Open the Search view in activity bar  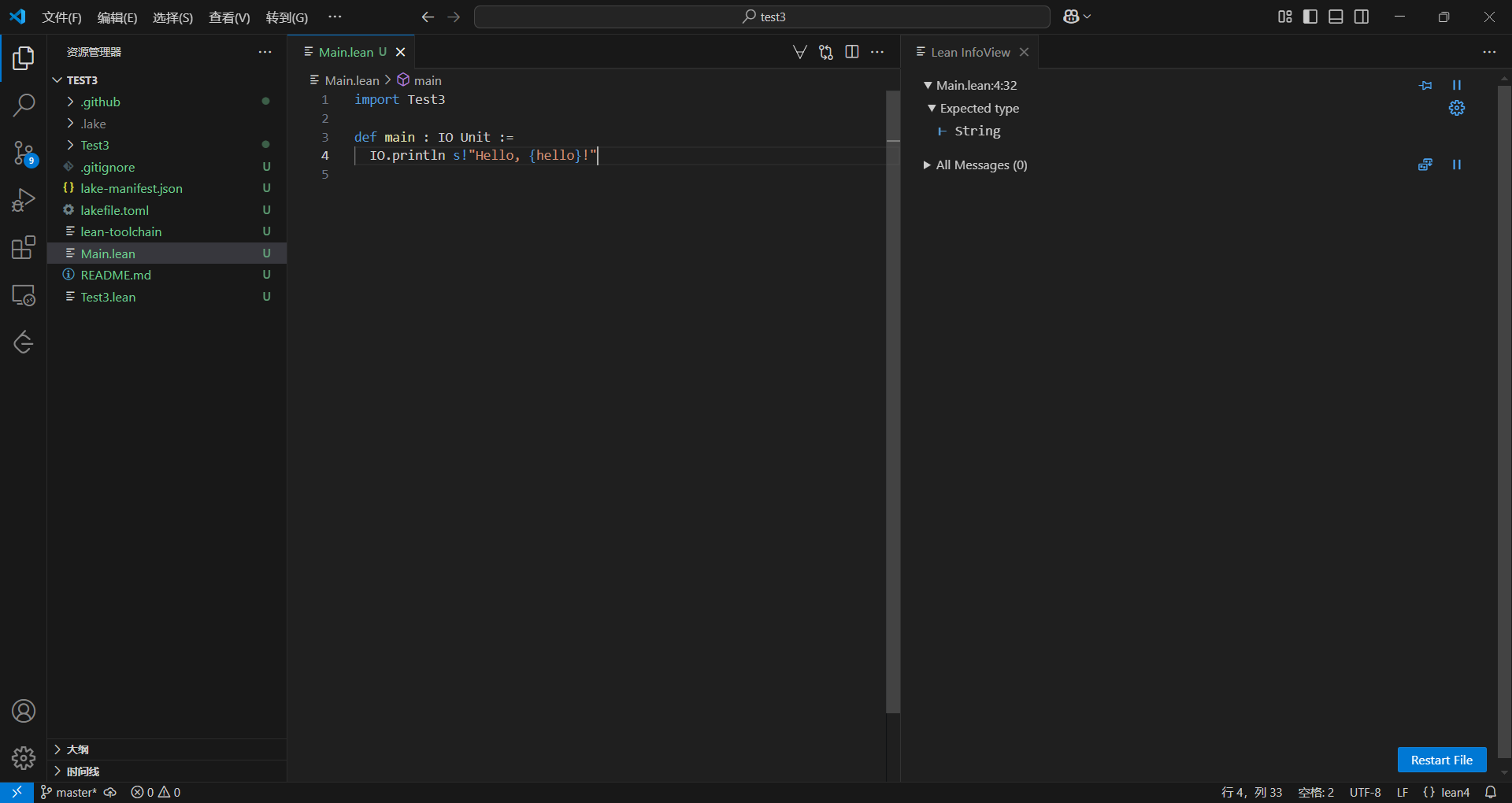(x=24, y=105)
